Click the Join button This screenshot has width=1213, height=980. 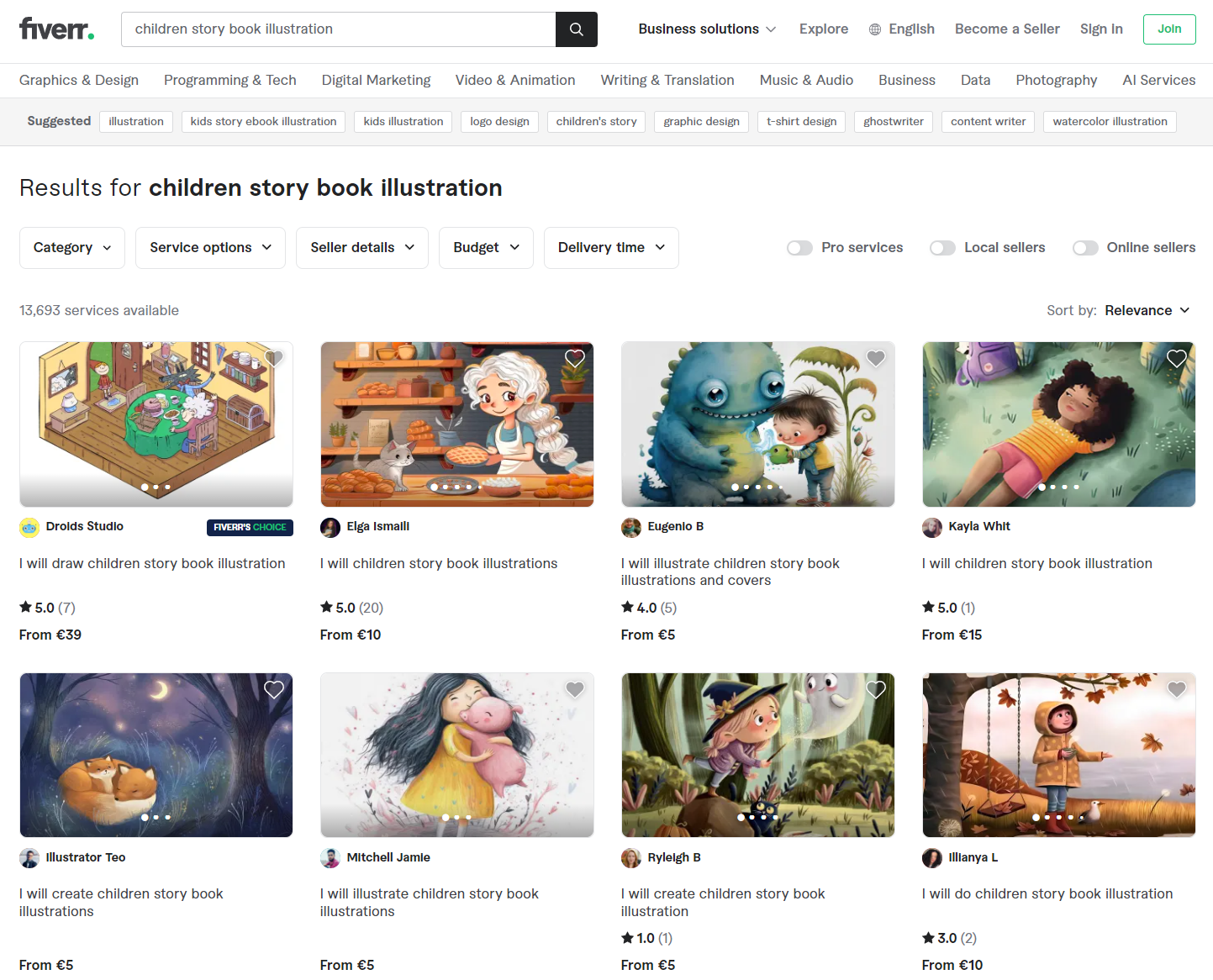1169,29
